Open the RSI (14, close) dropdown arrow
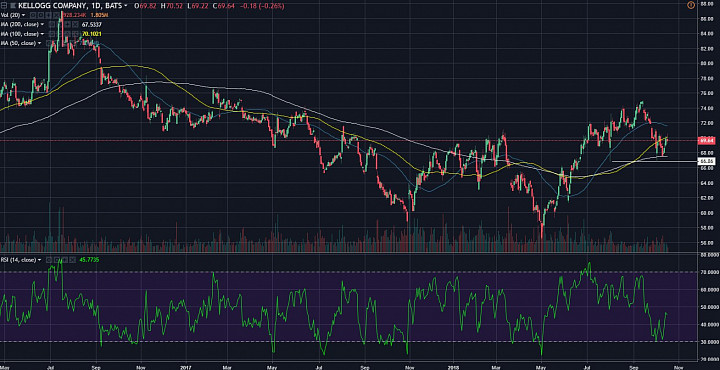720x370 pixels. [x=39, y=260]
